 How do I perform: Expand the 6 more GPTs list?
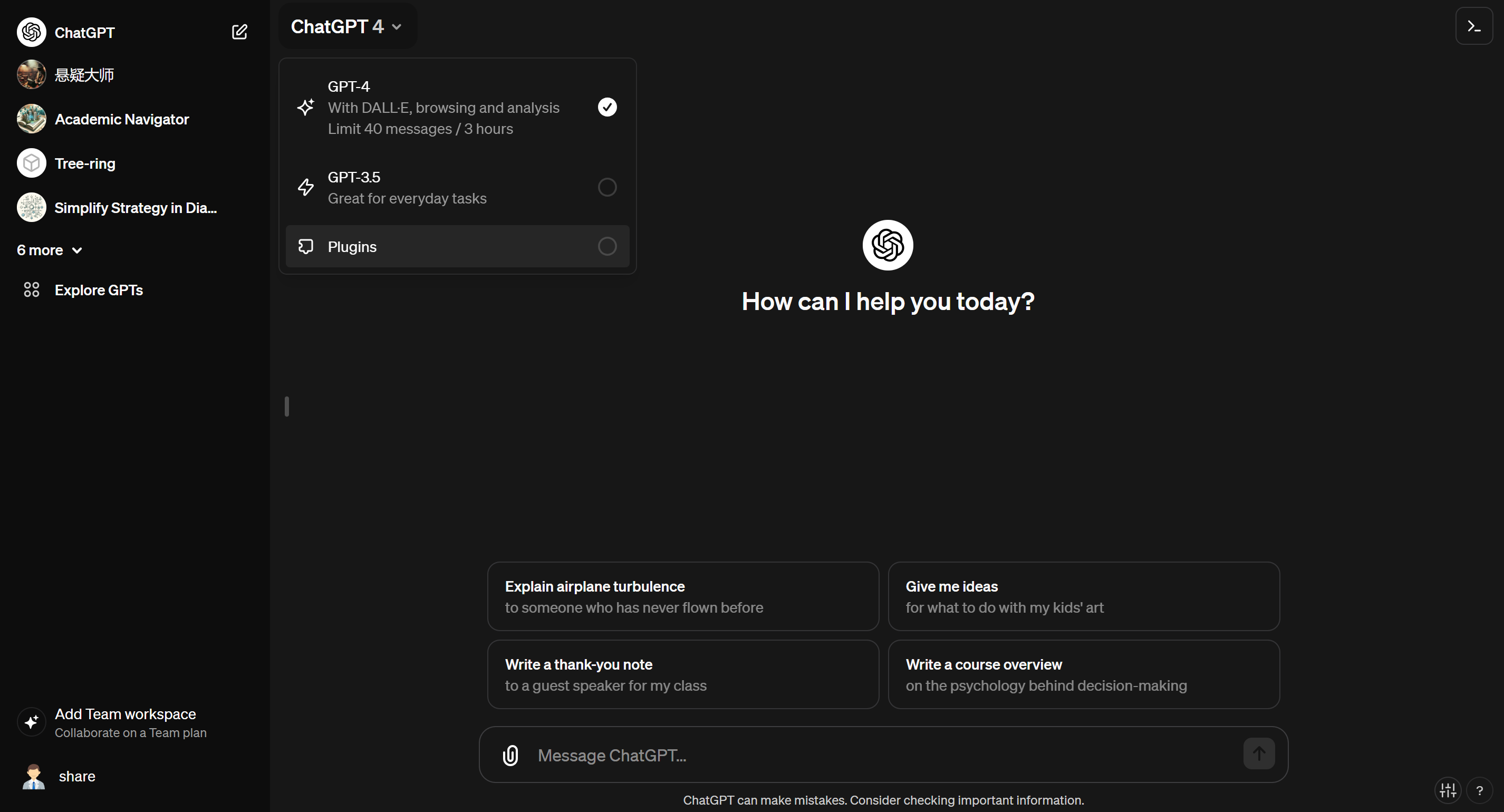pos(49,250)
